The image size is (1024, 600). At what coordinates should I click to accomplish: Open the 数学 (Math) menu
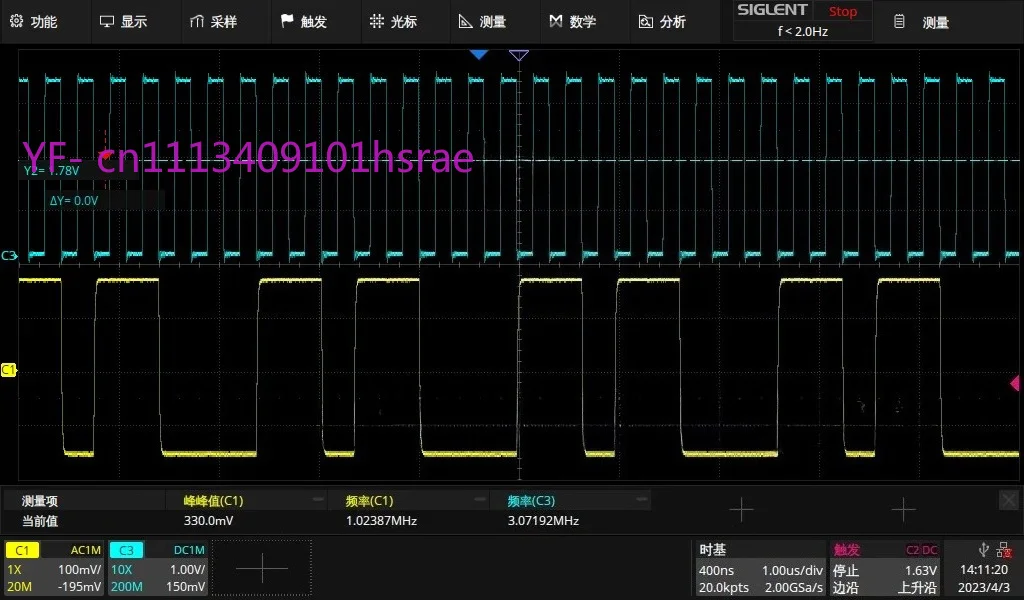572,22
